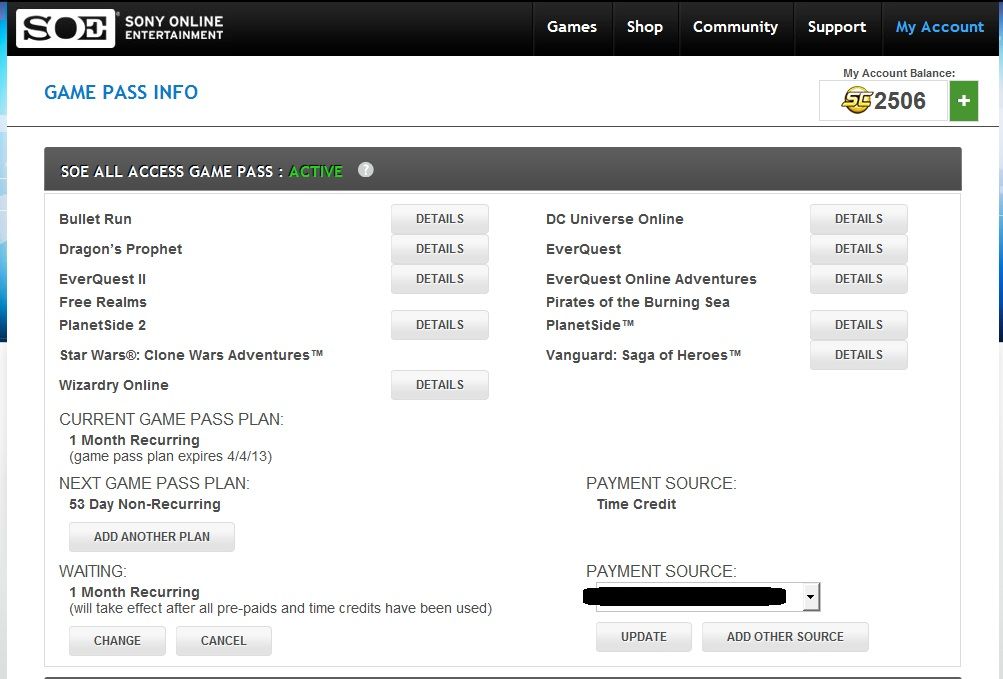Click the Free Realms game name
1003x679 pixels.
tap(103, 302)
